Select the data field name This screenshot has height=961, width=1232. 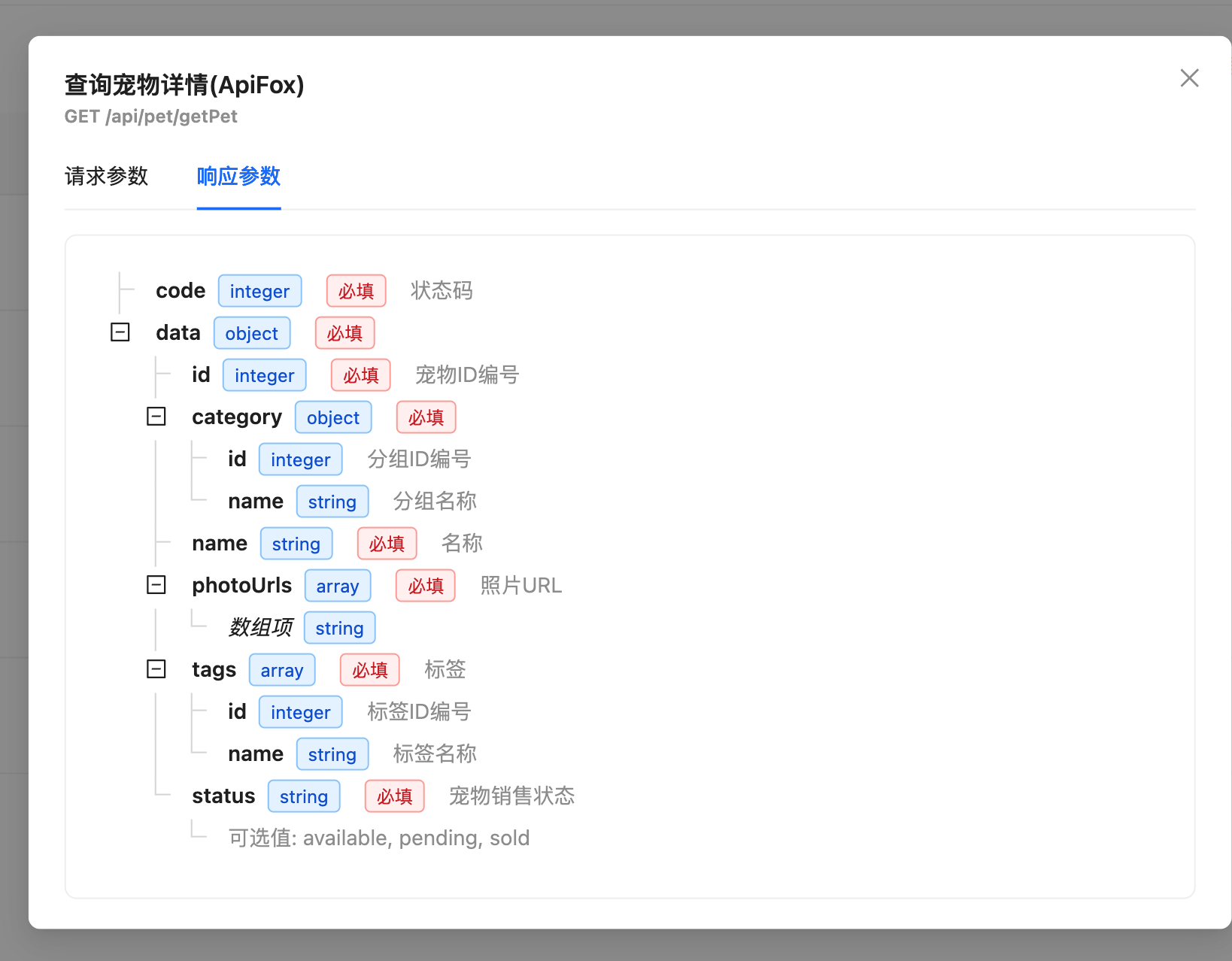coord(178,332)
